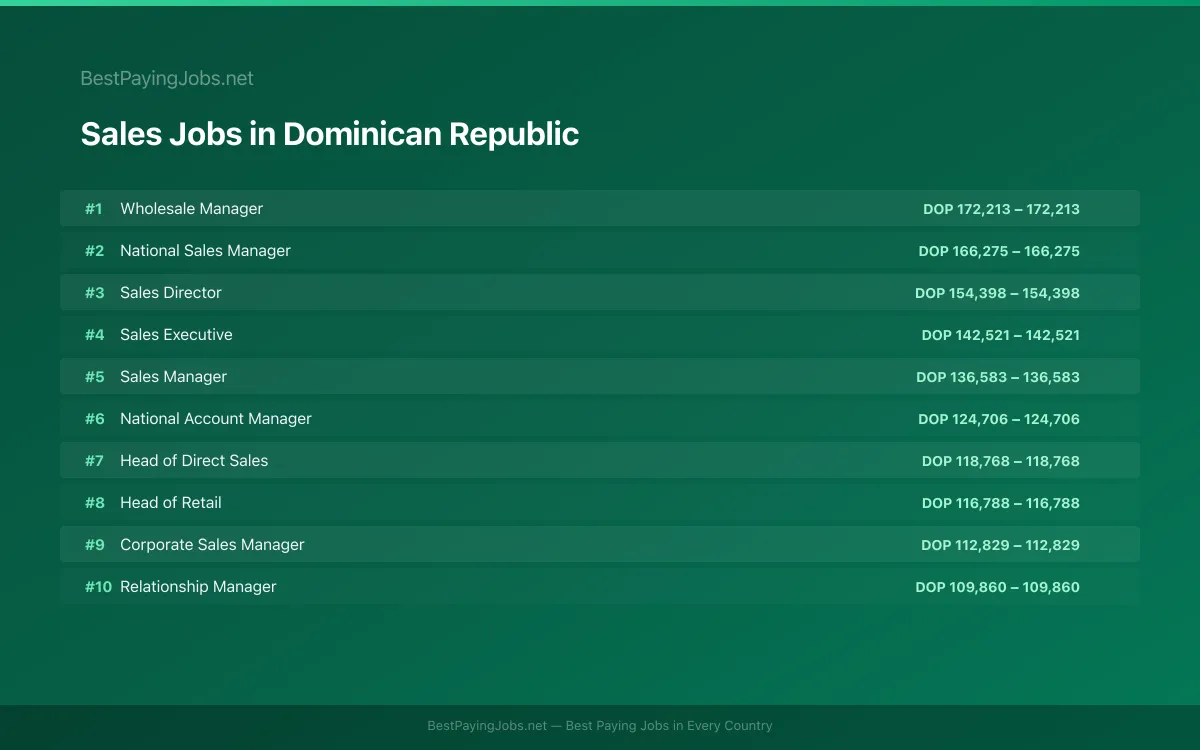The width and height of the screenshot is (1200, 750).
Task: Select the Sales Manager job title
Action: point(173,376)
